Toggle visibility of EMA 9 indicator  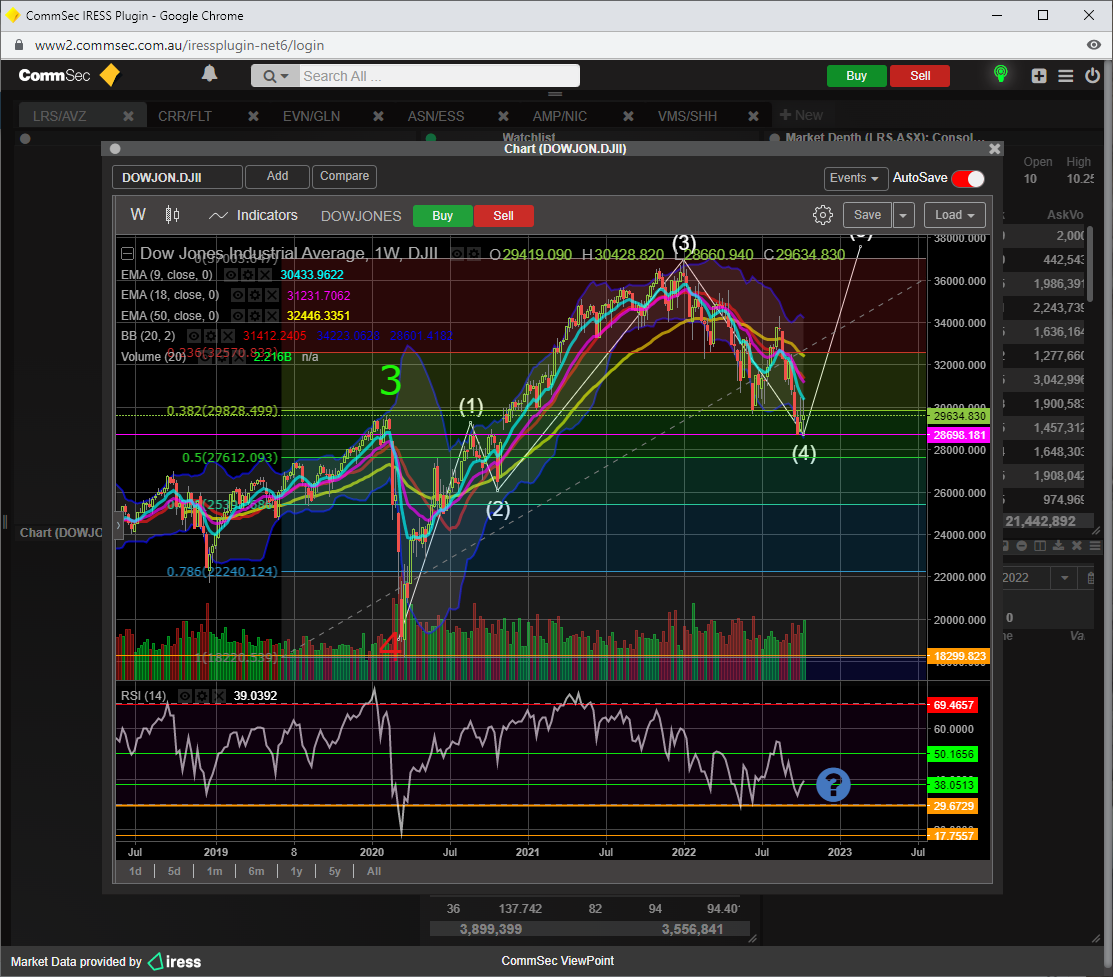coord(231,275)
